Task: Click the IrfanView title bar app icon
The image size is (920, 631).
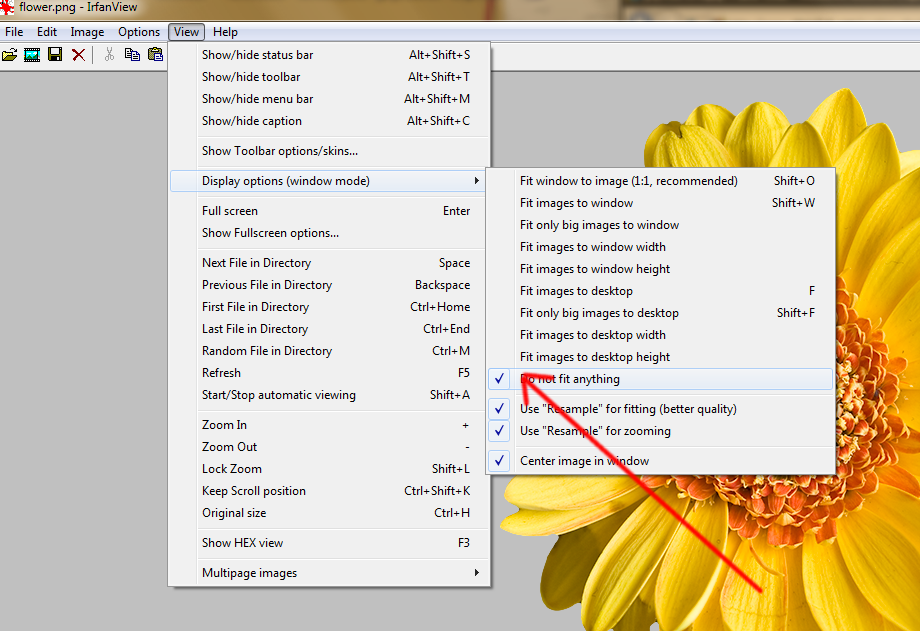Action: [x=7, y=7]
